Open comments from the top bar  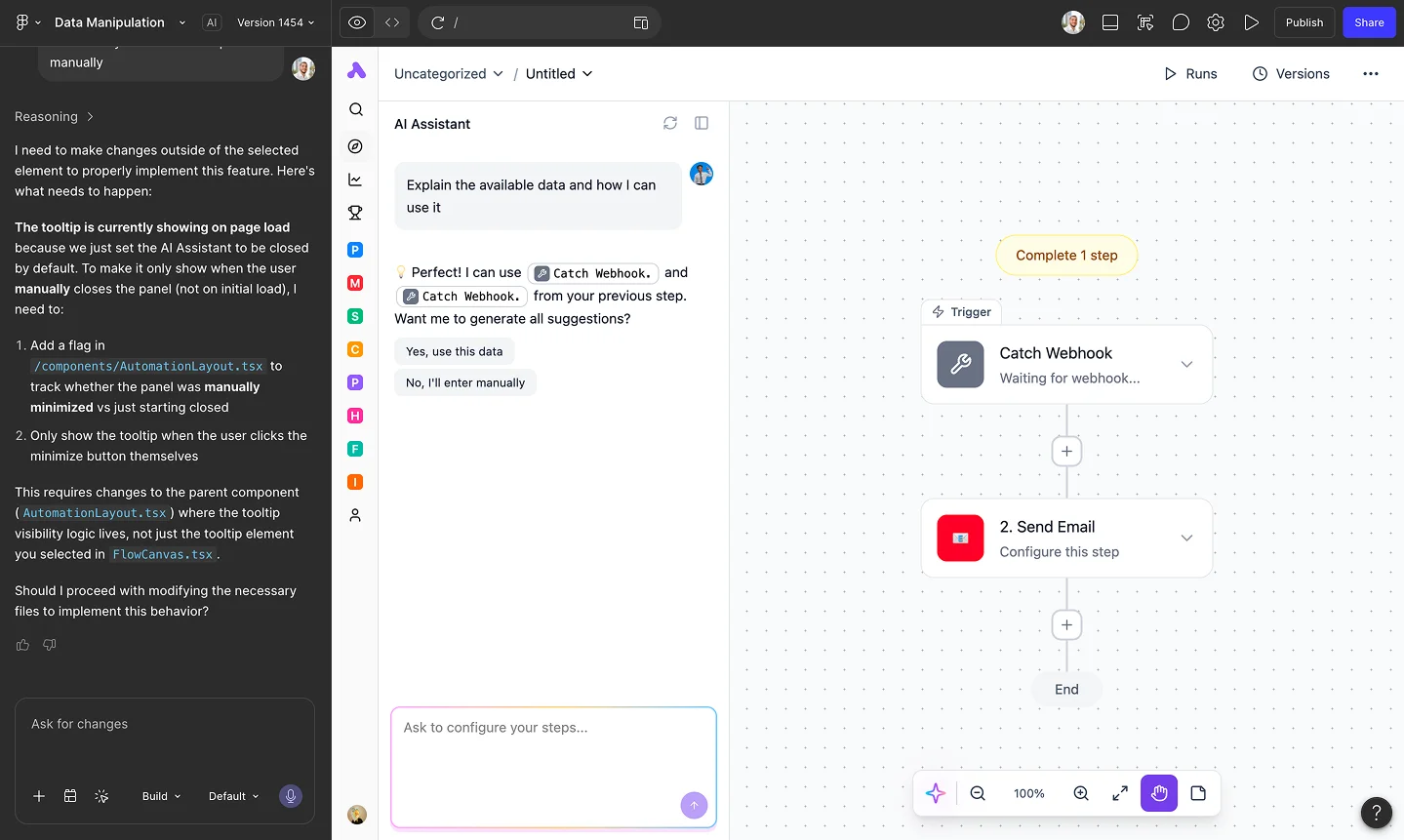pyautogui.click(x=1181, y=22)
